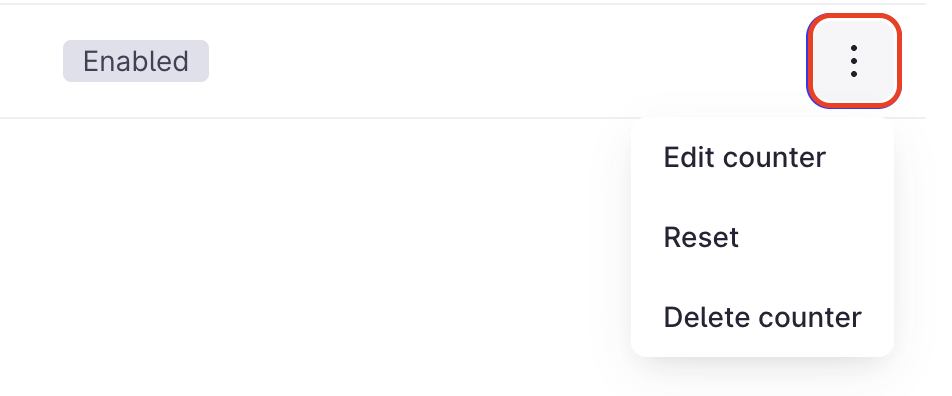Click the Reset text in popup
952x396 pixels.
[x=701, y=237]
